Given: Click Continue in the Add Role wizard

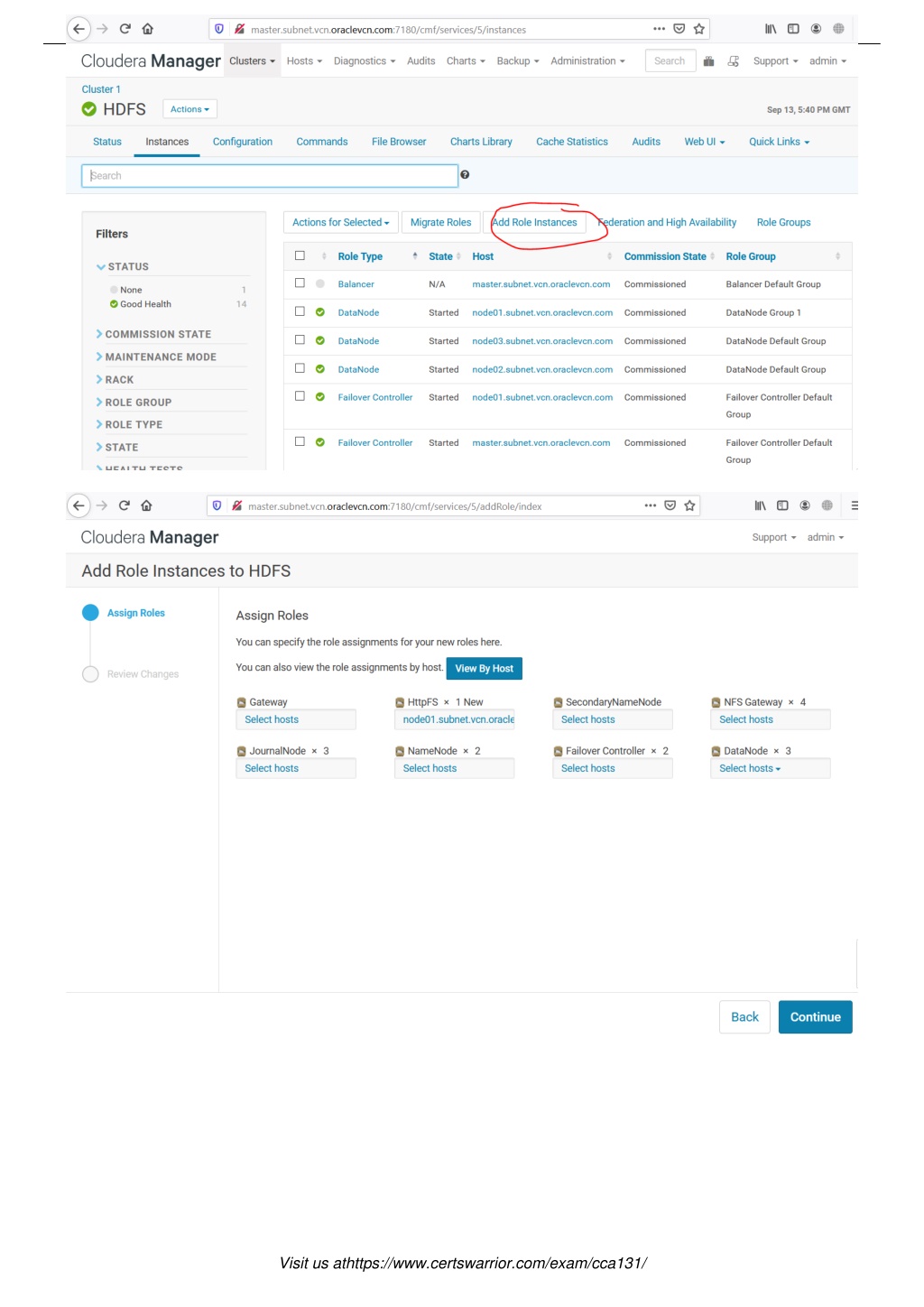Looking at the screenshot, I should click(x=816, y=1017).
